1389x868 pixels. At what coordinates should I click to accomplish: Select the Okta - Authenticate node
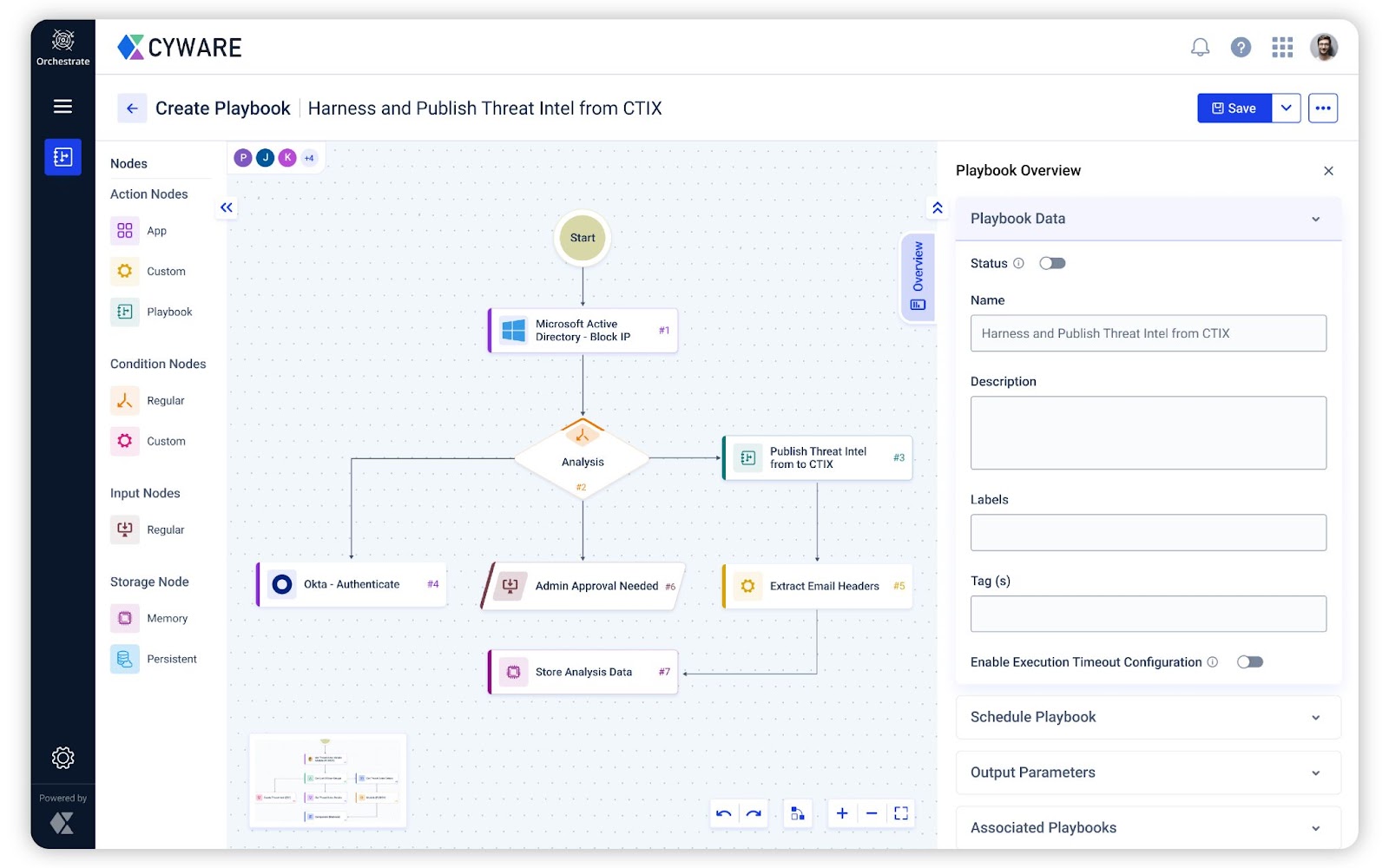click(351, 585)
